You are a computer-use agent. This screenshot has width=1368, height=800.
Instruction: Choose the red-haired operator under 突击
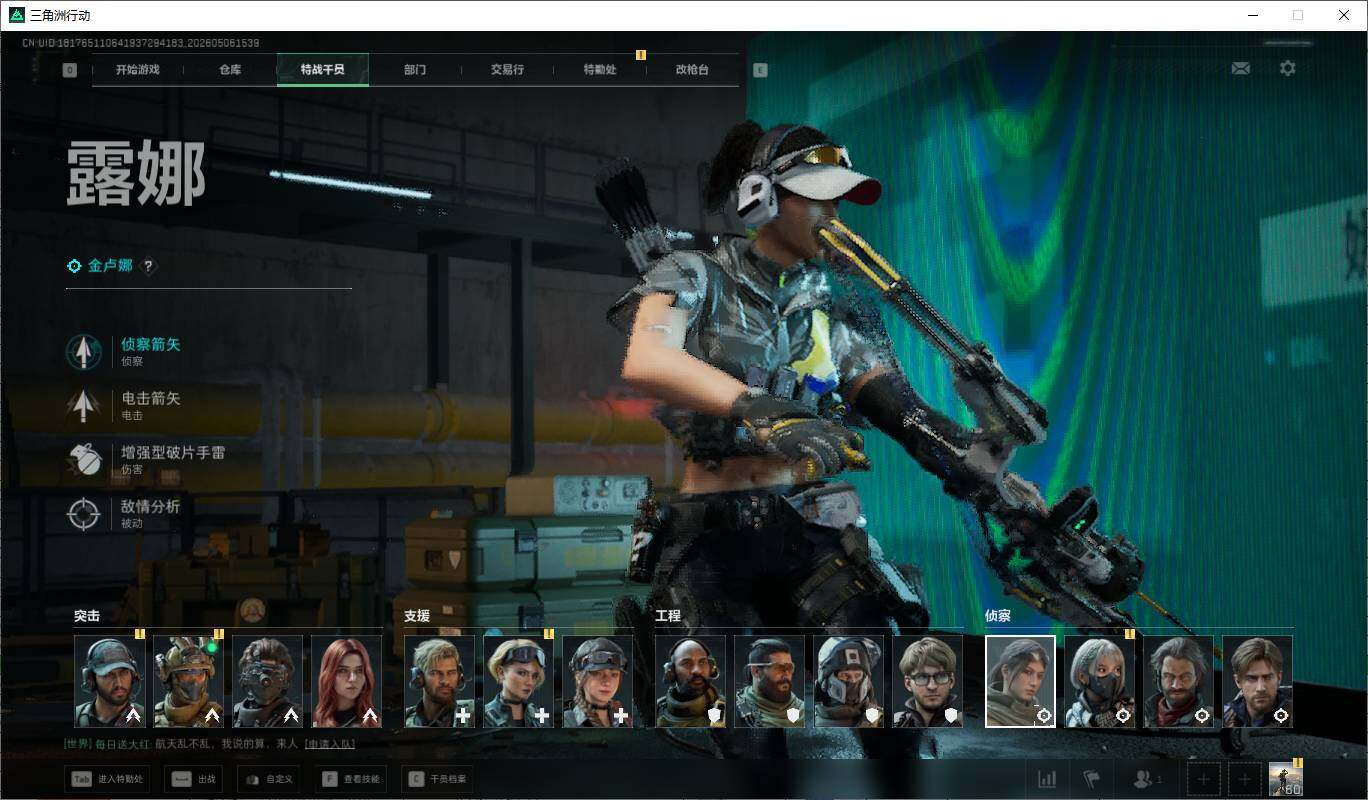coord(347,682)
